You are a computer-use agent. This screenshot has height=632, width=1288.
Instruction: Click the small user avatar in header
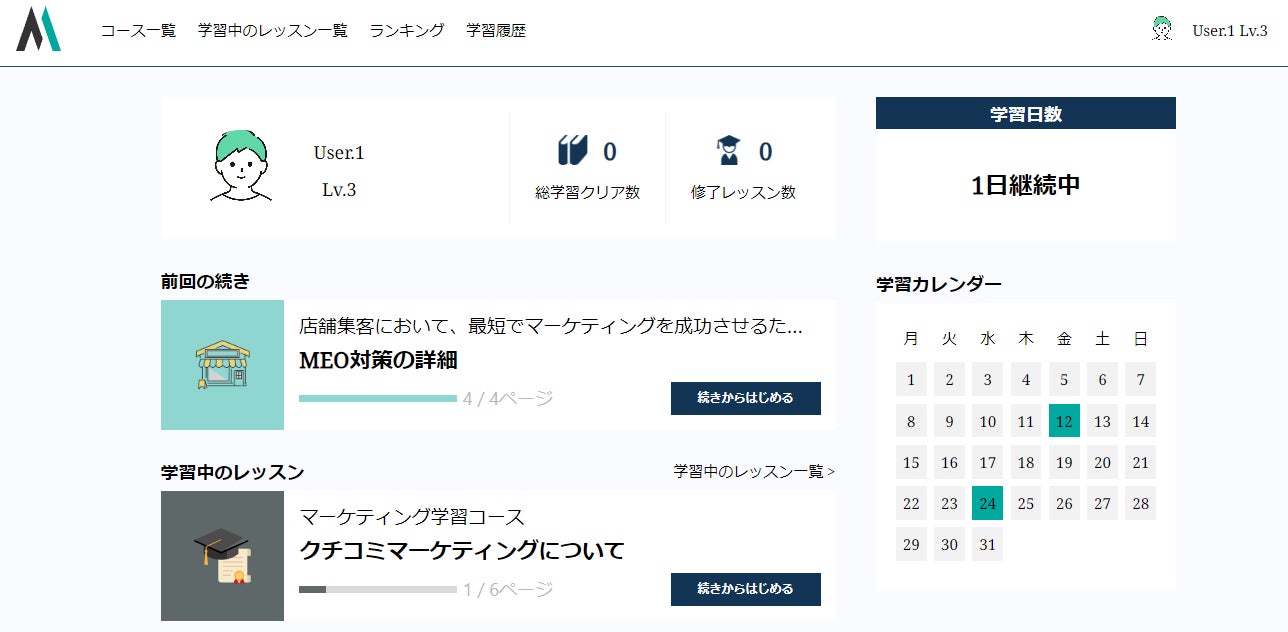pos(1161,29)
